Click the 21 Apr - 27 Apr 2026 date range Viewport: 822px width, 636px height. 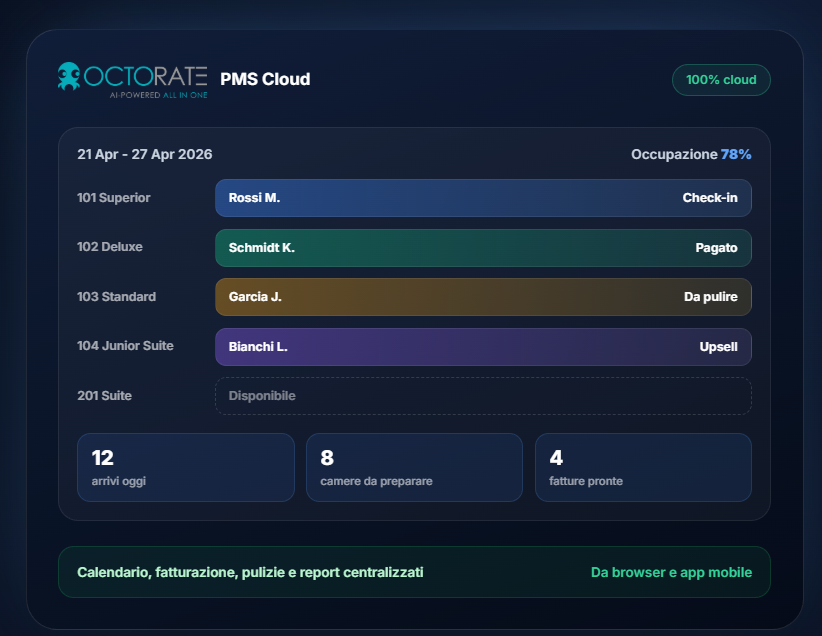click(145, 154)
